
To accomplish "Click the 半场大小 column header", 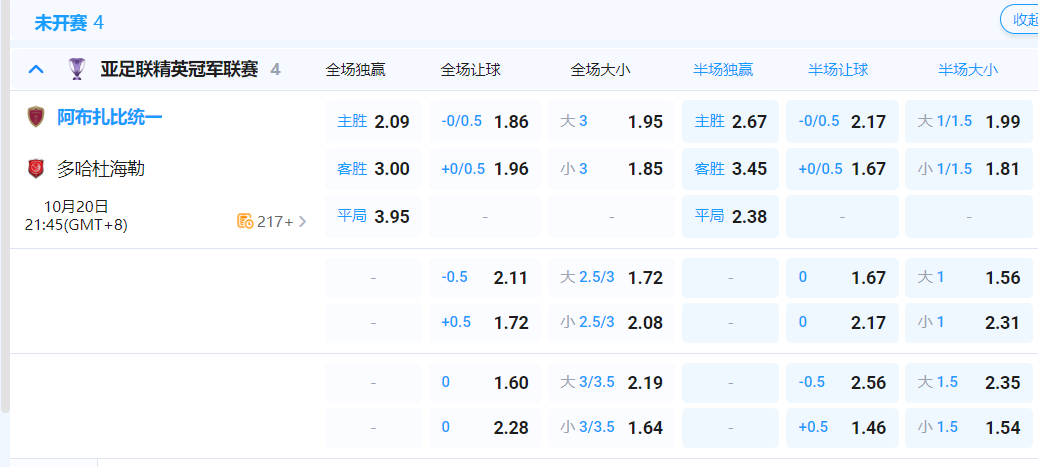I will (967, 70).
